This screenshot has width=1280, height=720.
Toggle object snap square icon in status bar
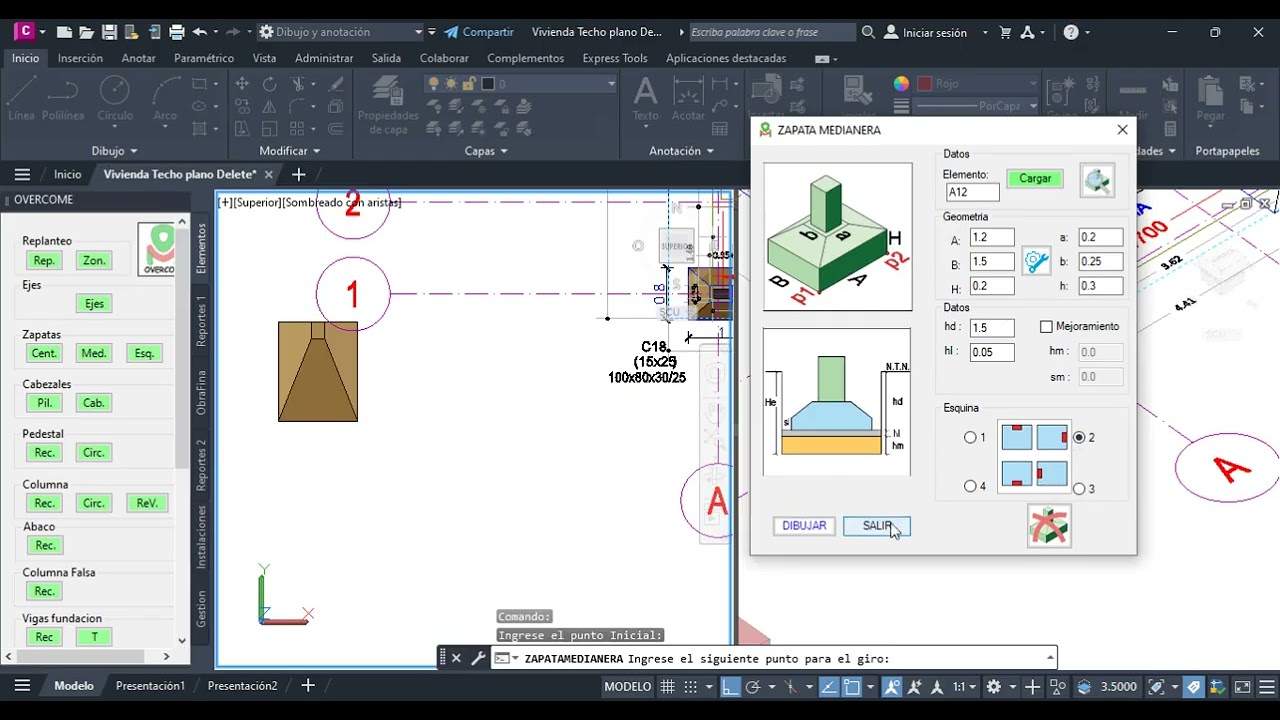[852, 687]
